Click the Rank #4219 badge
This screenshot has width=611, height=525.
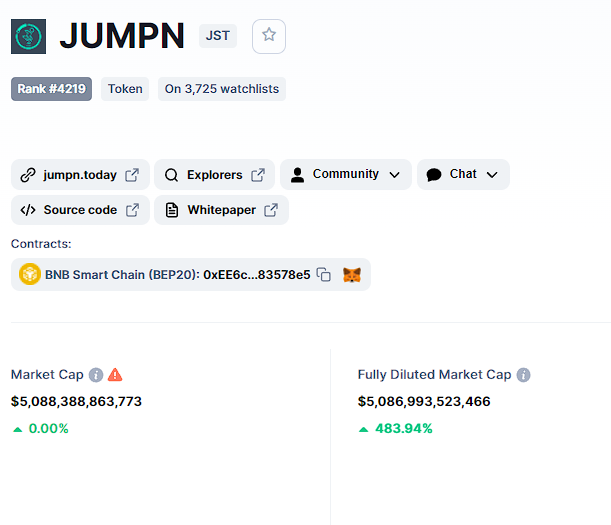51,89
